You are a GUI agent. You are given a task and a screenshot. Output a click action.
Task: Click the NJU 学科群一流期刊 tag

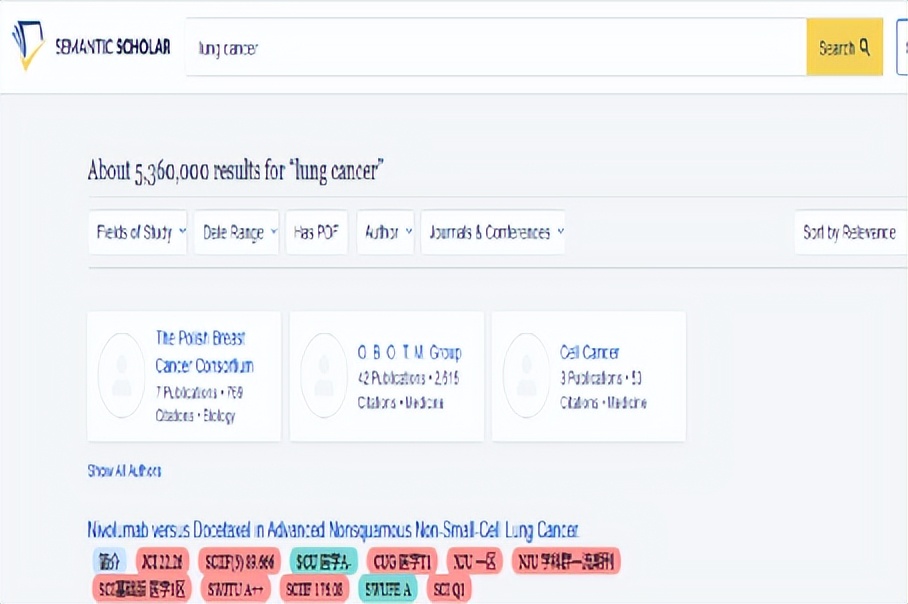[566, 561]
